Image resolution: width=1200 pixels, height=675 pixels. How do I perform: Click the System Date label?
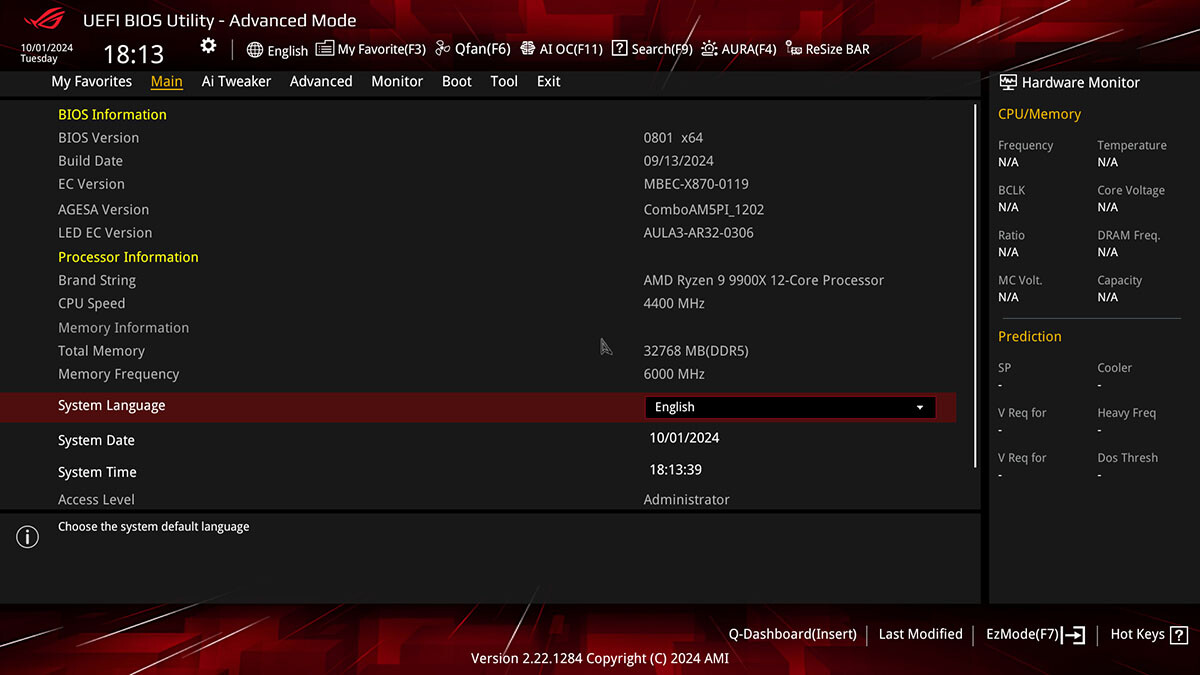(x=96, y=440)
